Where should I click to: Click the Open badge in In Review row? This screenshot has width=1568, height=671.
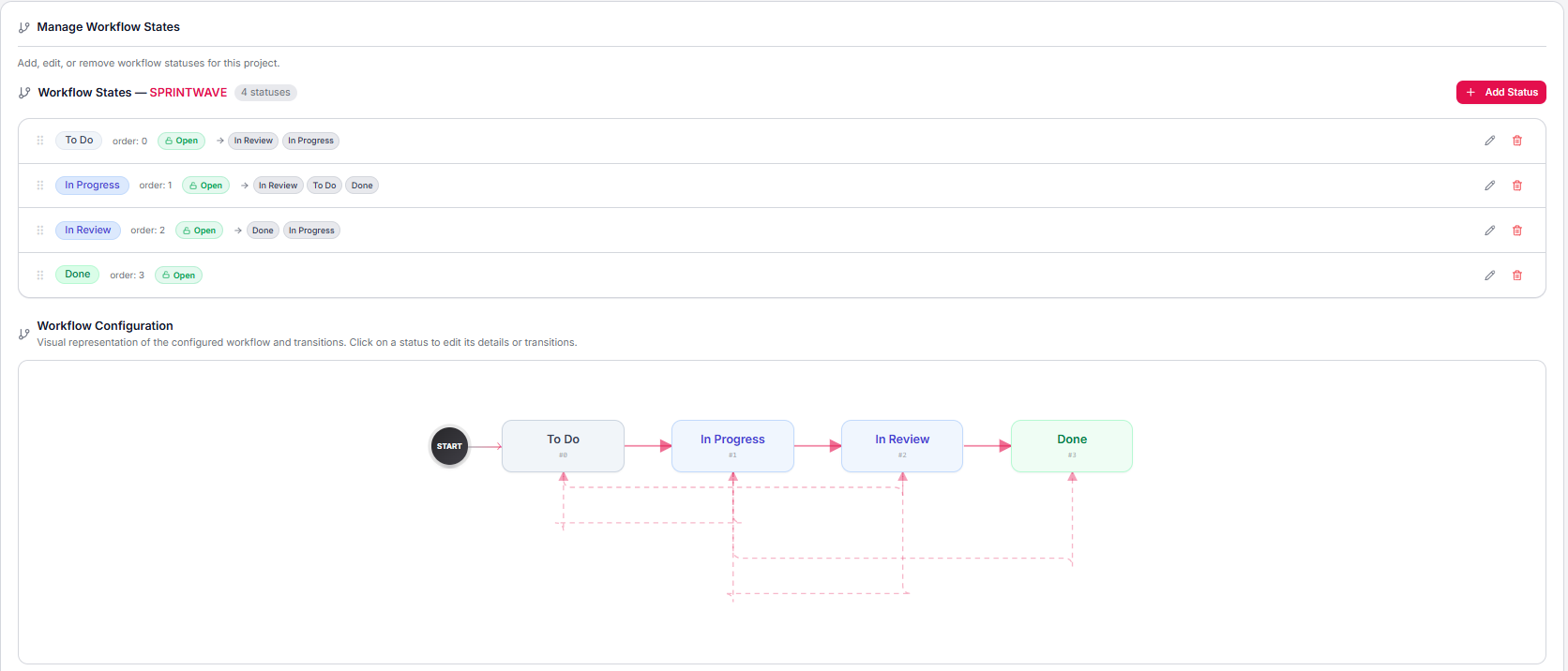199,231
